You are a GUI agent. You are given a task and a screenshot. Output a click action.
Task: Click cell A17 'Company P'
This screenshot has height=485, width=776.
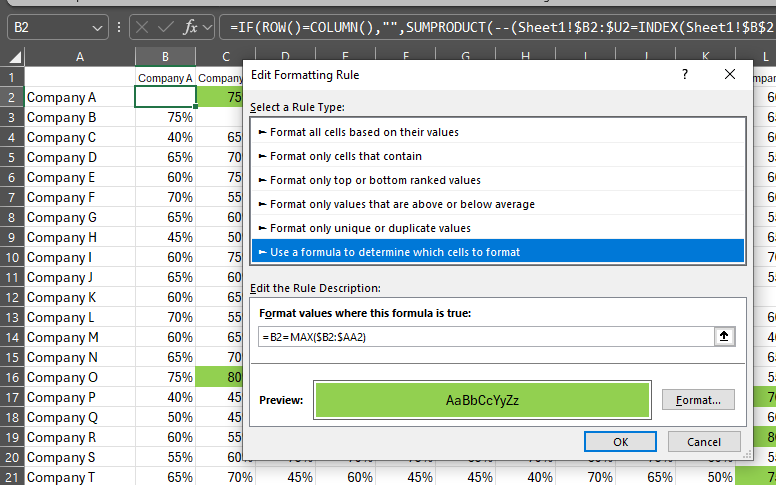[x=80, y=397]
